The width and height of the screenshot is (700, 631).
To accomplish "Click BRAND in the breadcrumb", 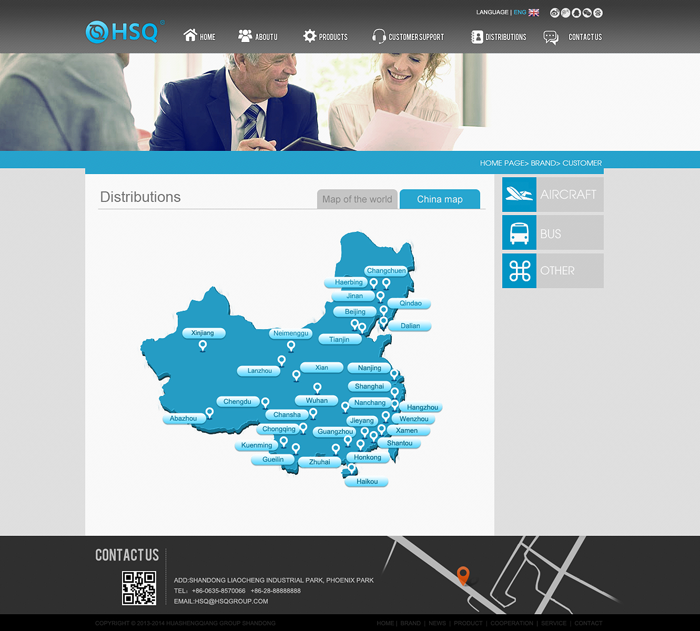I will (x=543, y=163).
